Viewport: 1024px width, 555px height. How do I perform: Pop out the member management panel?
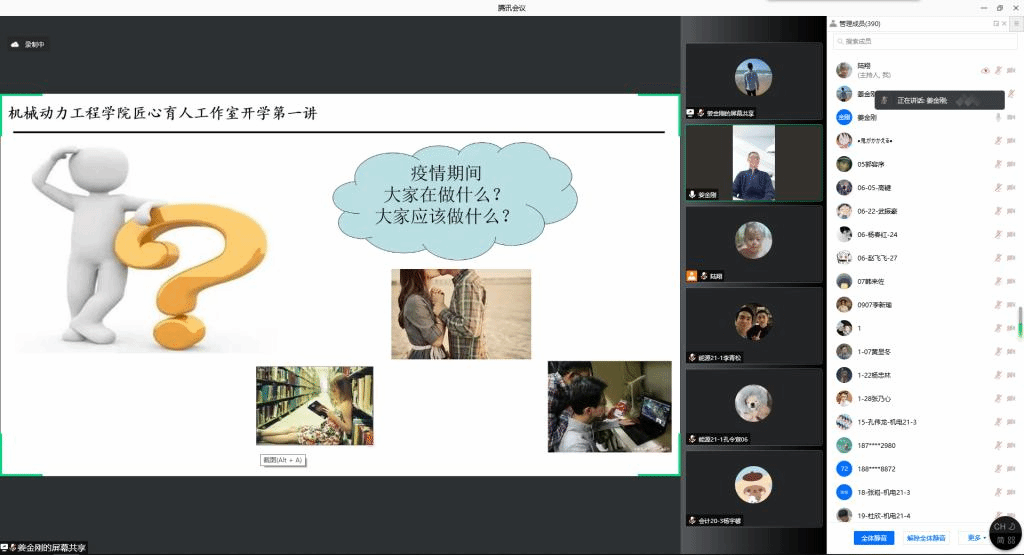click(x=995, y=23)
